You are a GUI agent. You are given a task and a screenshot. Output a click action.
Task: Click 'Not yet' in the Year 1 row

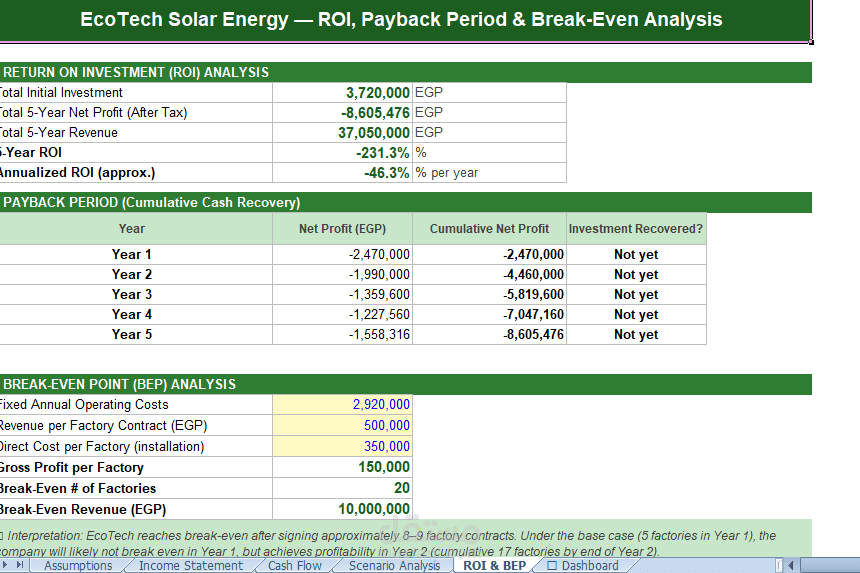636,254
